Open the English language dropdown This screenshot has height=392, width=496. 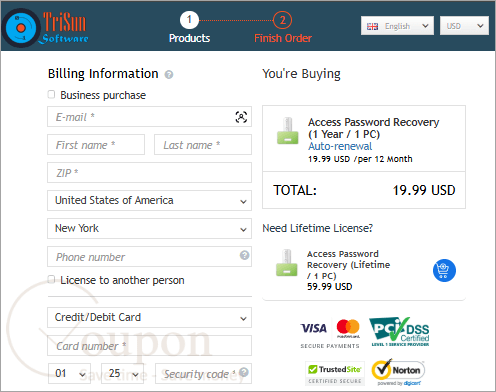[397, 26]
